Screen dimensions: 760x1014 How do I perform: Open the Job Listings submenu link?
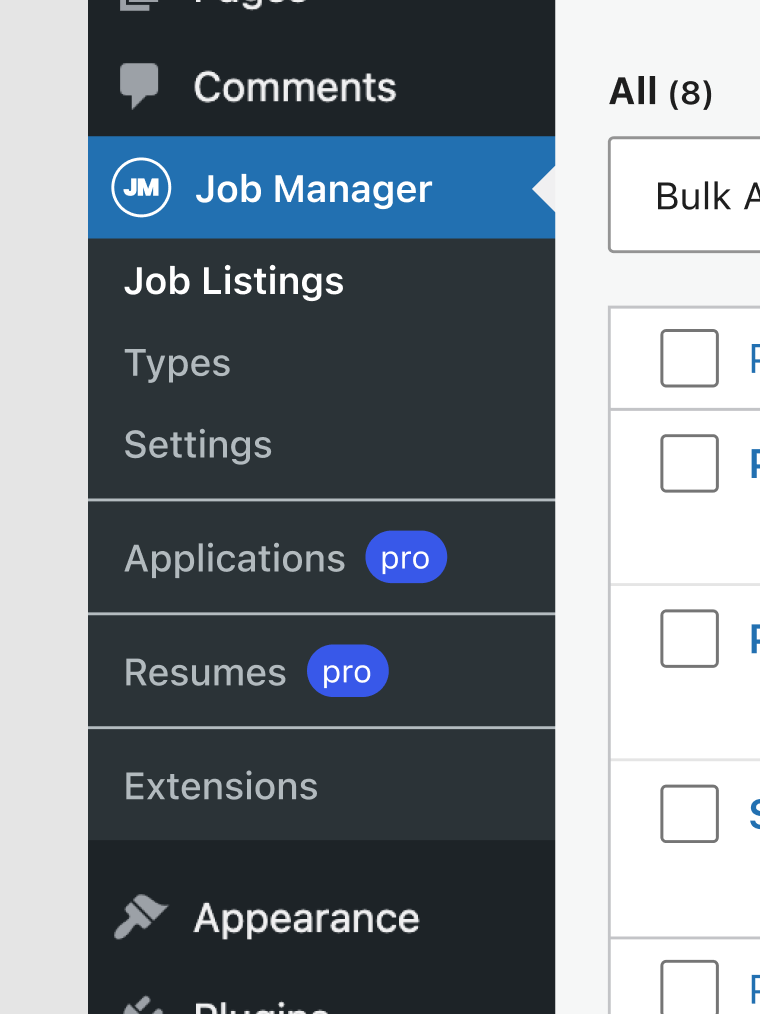coord(233,281)
